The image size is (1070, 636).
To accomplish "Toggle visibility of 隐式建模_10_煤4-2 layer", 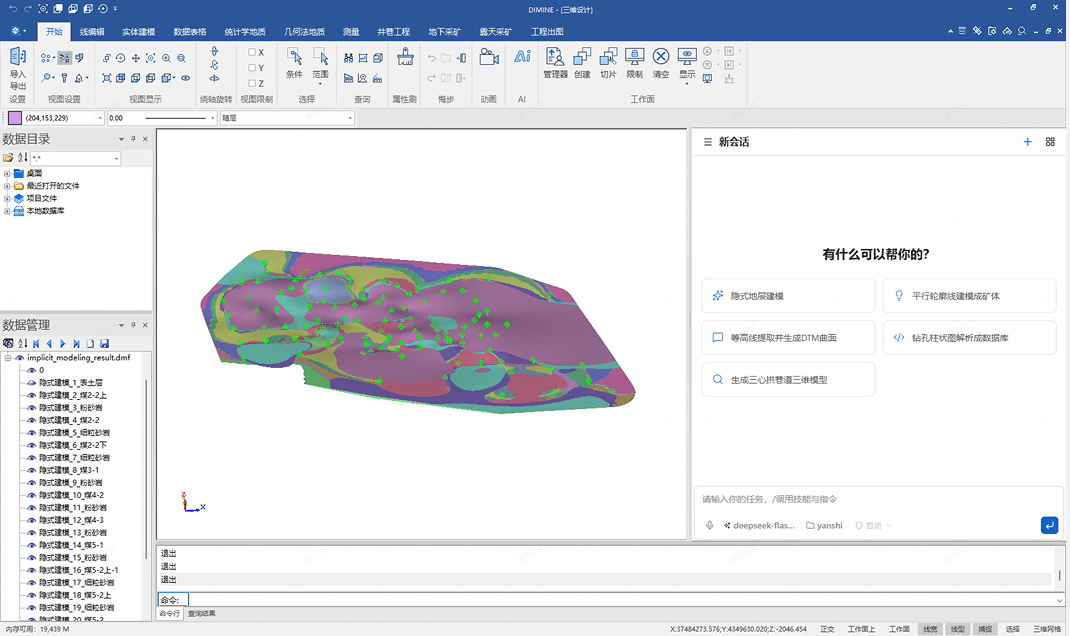I will tap(31, 495).
